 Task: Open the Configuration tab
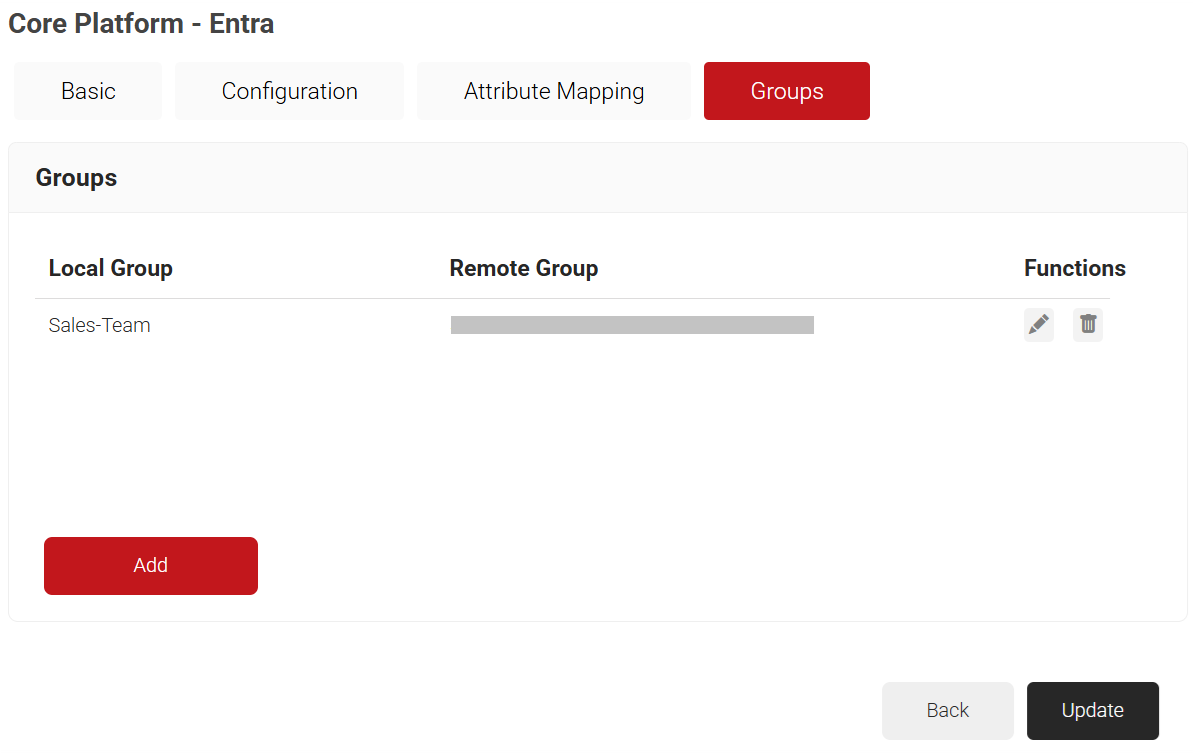tap(289, 91)
